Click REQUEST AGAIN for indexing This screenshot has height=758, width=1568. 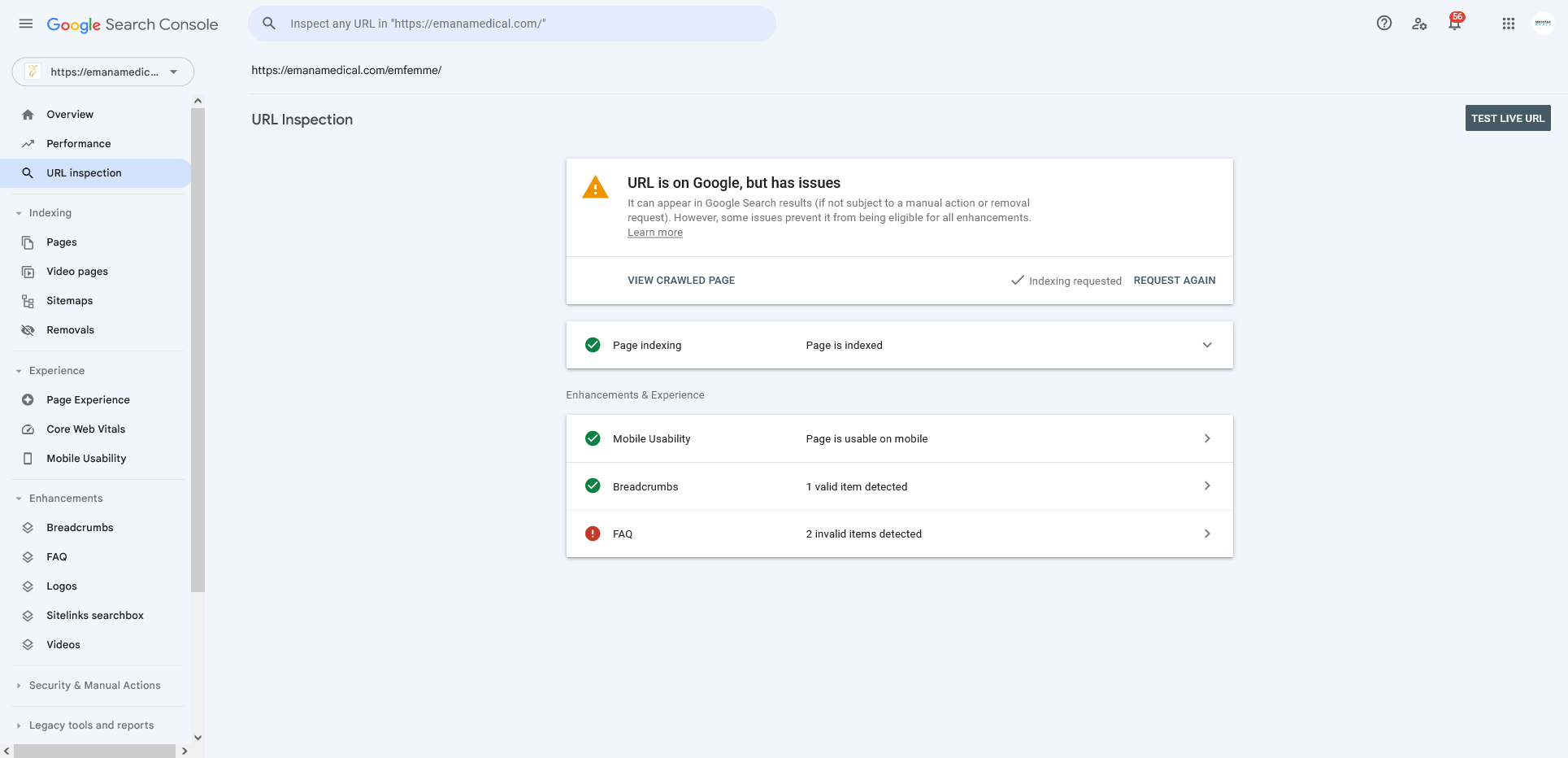[1175, 281]
